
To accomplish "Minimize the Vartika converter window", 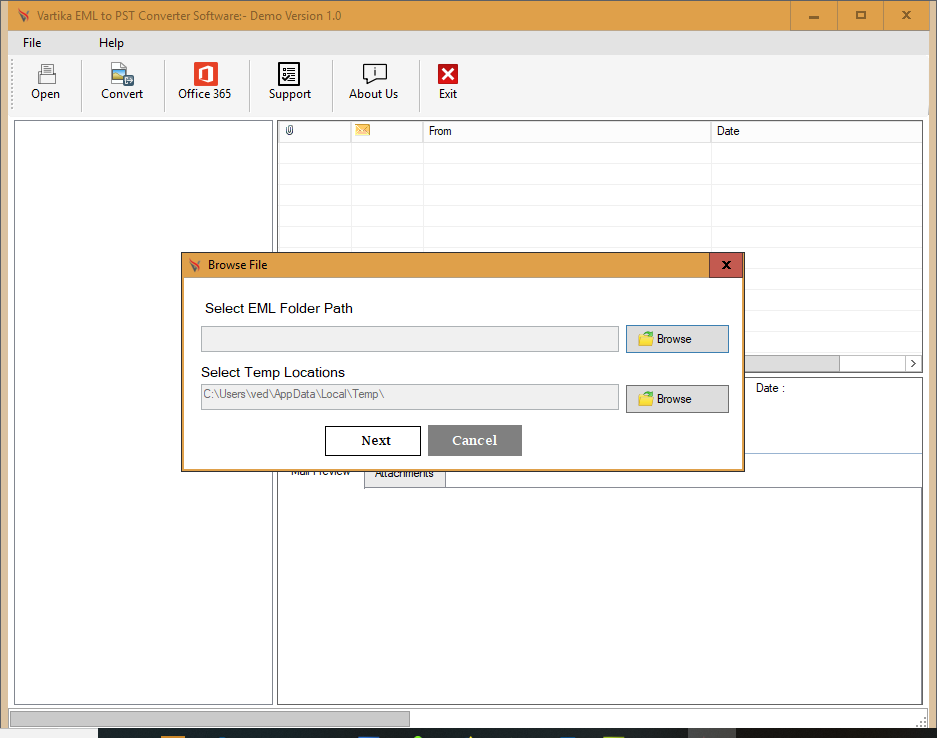I will (x=814, y=16).
